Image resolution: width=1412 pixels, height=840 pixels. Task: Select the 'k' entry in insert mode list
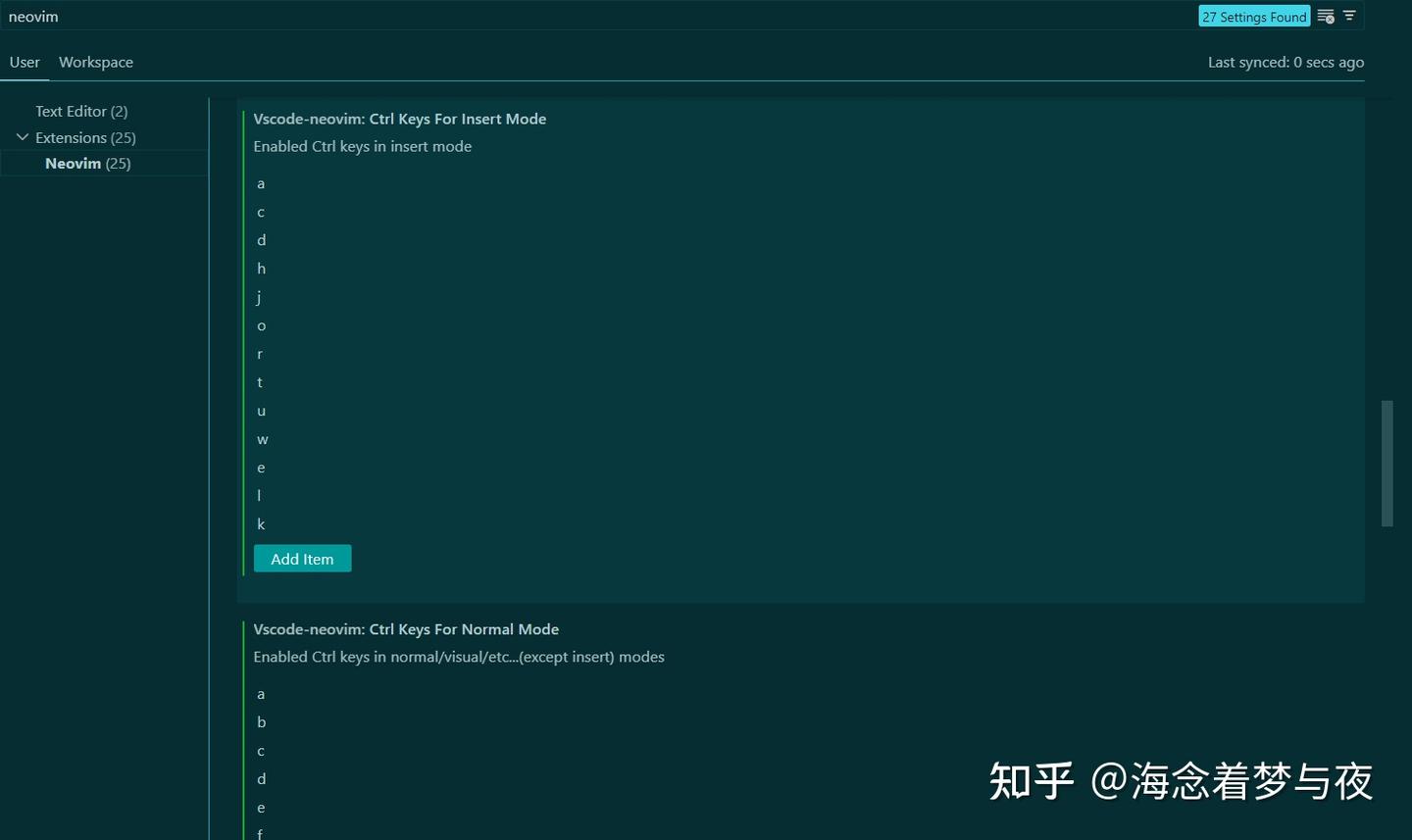click(x=261, y=523)
